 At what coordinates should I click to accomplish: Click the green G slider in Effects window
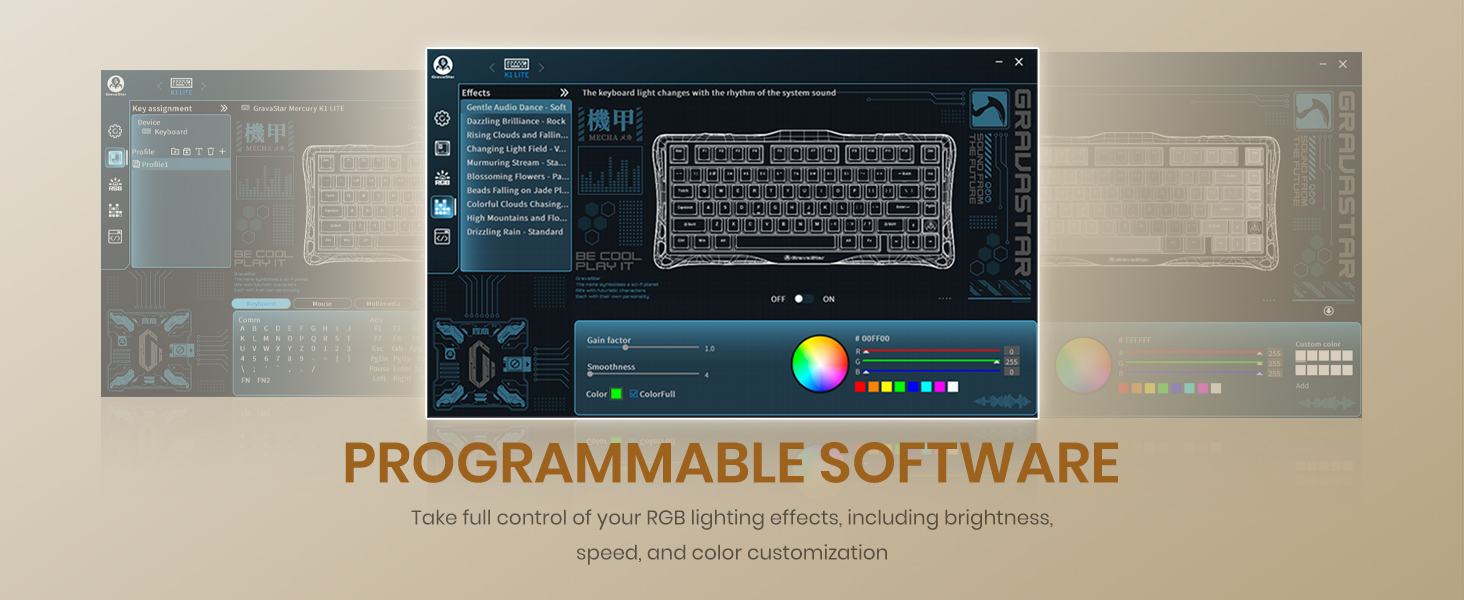(x=932, y=362)
